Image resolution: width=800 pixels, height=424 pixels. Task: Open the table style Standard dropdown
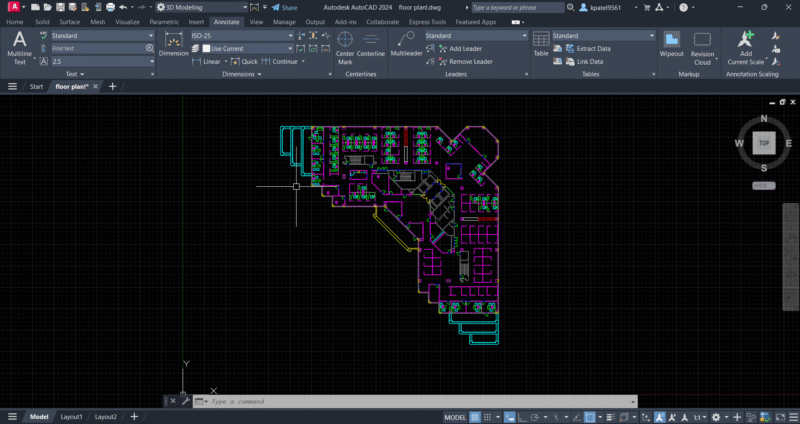(604, 36)
